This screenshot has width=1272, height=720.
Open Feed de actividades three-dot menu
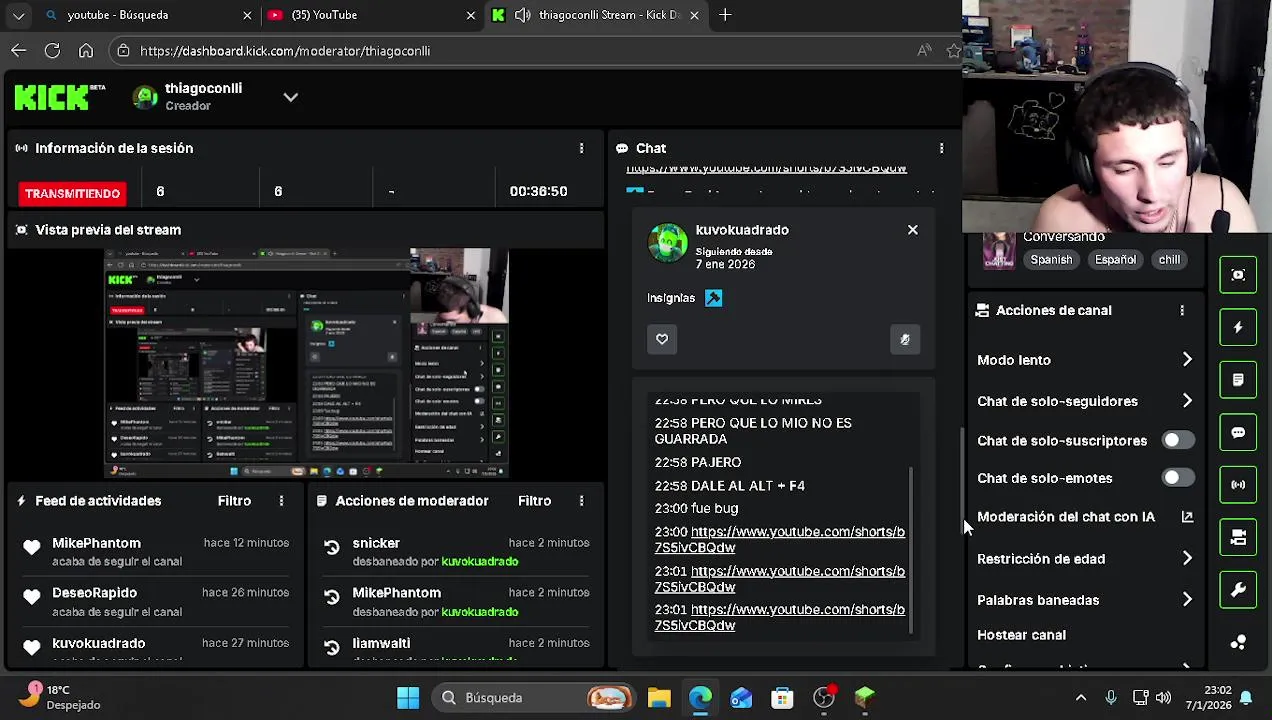pyautogui.click(x=281, y=500)
